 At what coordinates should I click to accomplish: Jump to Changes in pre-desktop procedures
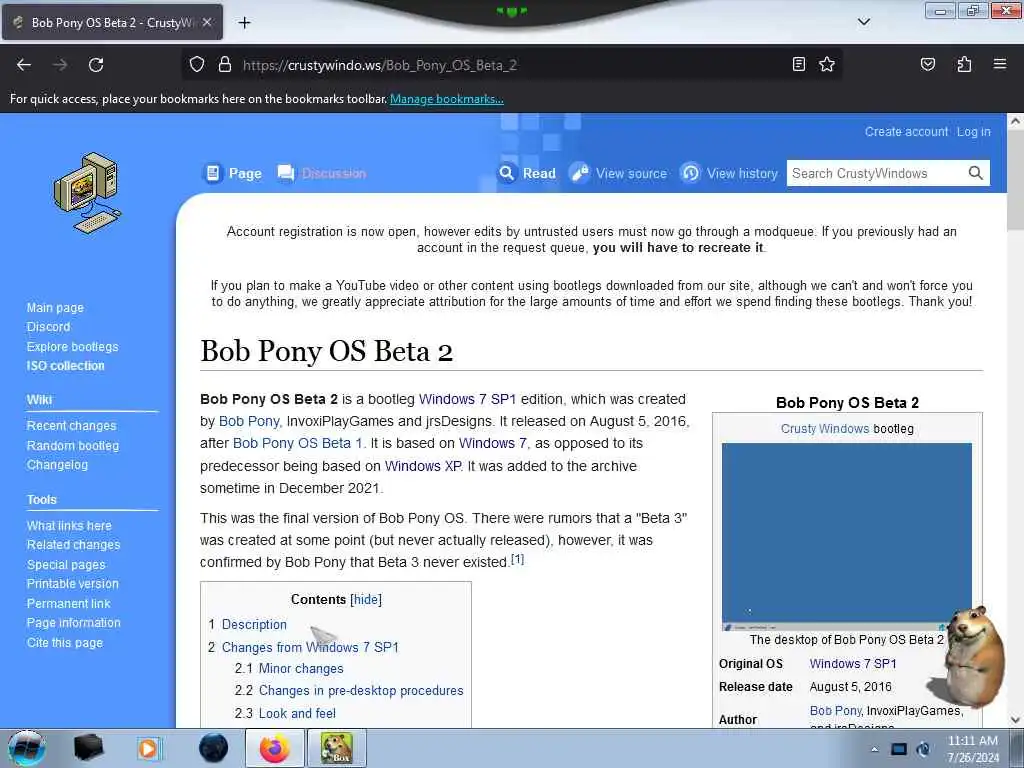click(x=361, y=691)
